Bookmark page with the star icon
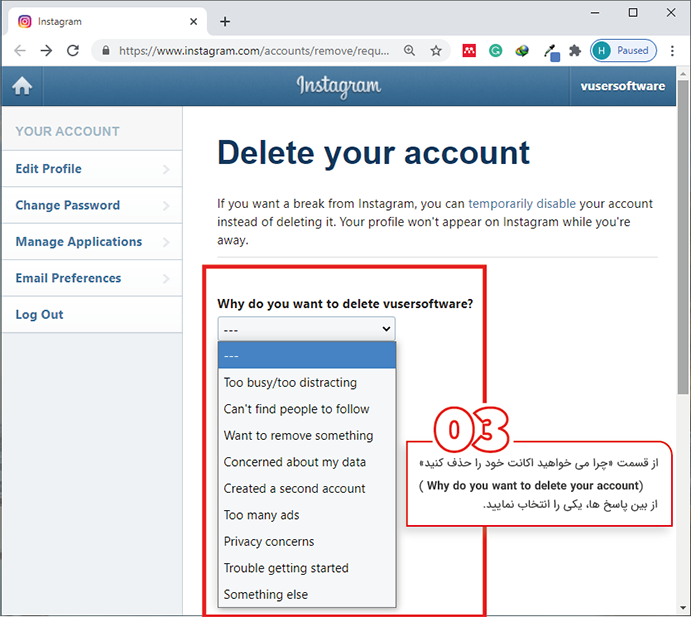Image resolution: width=691 pixels, height=617 pixels. [x=436, y=51]
